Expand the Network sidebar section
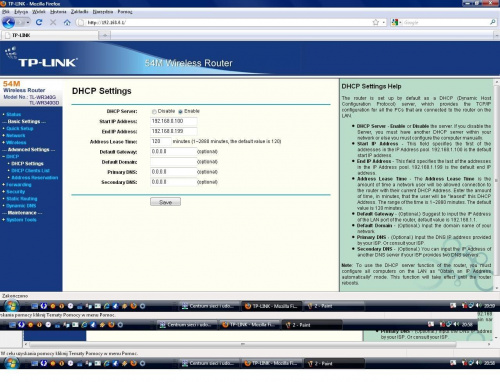The width and height of the screenshot is (500, 382). tap(15, 135)
